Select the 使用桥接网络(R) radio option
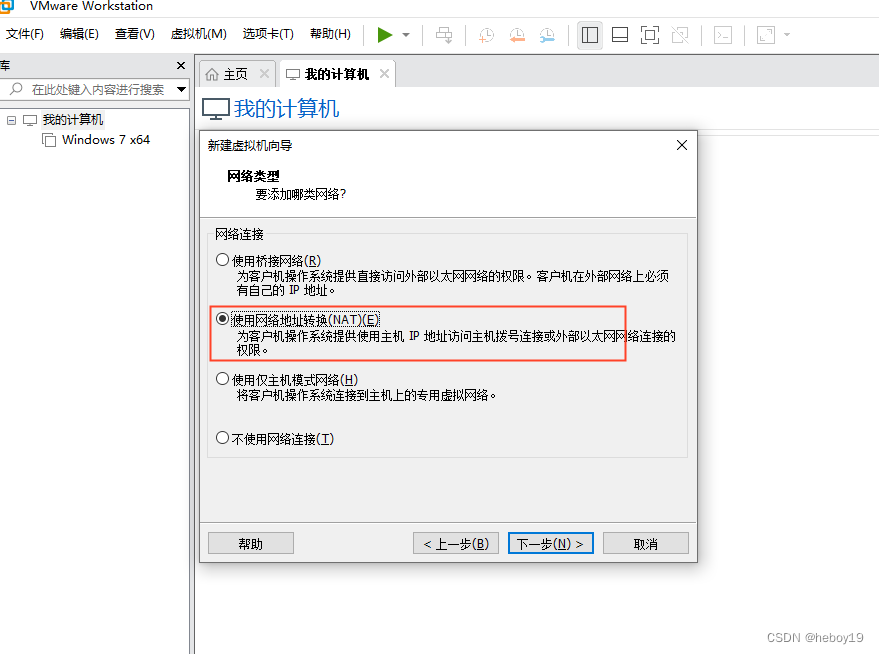 (x=223, y=260)
